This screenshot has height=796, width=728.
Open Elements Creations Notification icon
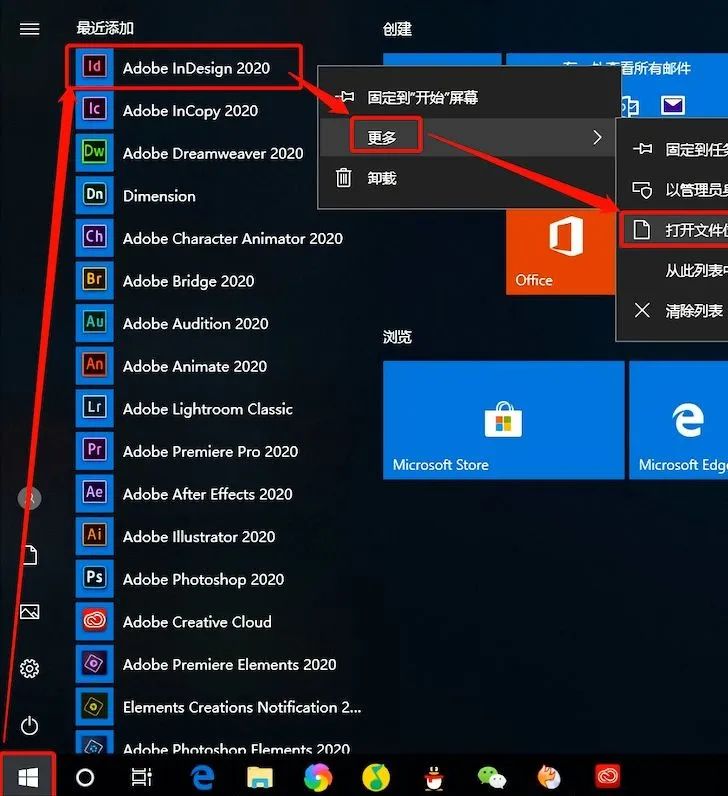pyautogui.click(x=94, y=706)
